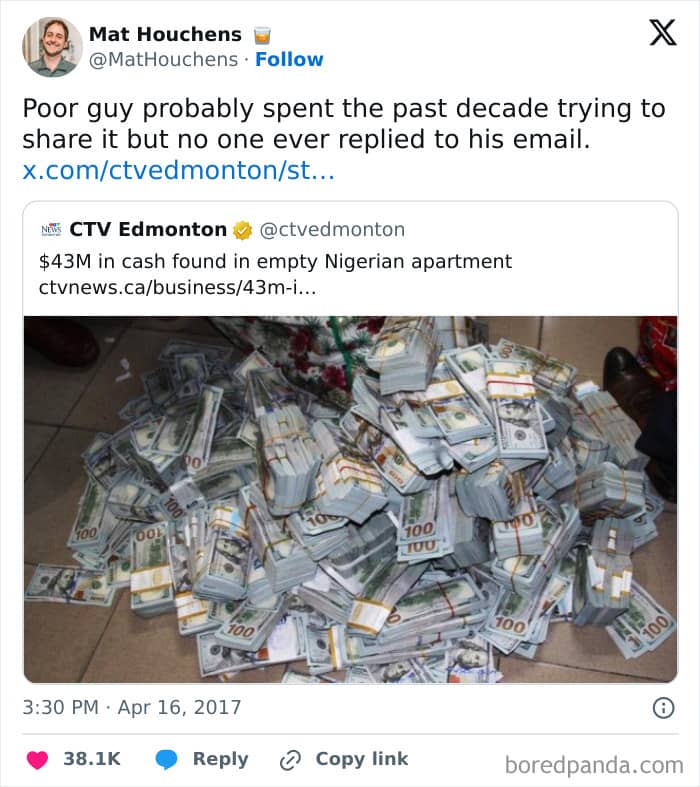Open the ctvnews.ca business article link
Image resolution: width=700 pixels, height=787 pixels.
coord(178,288)
